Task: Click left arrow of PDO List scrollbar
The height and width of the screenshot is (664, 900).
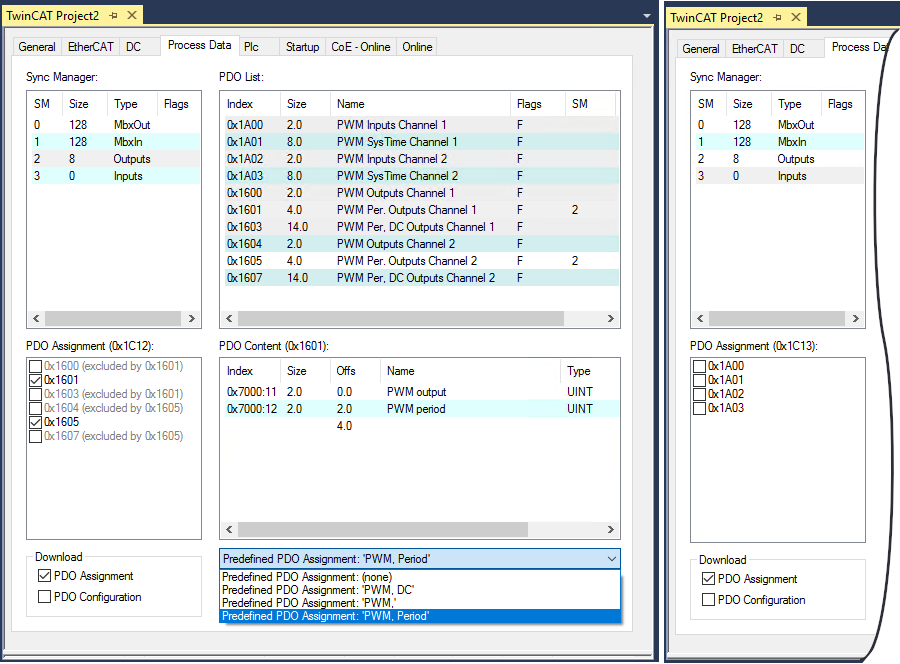Action: tap(230, 319)
